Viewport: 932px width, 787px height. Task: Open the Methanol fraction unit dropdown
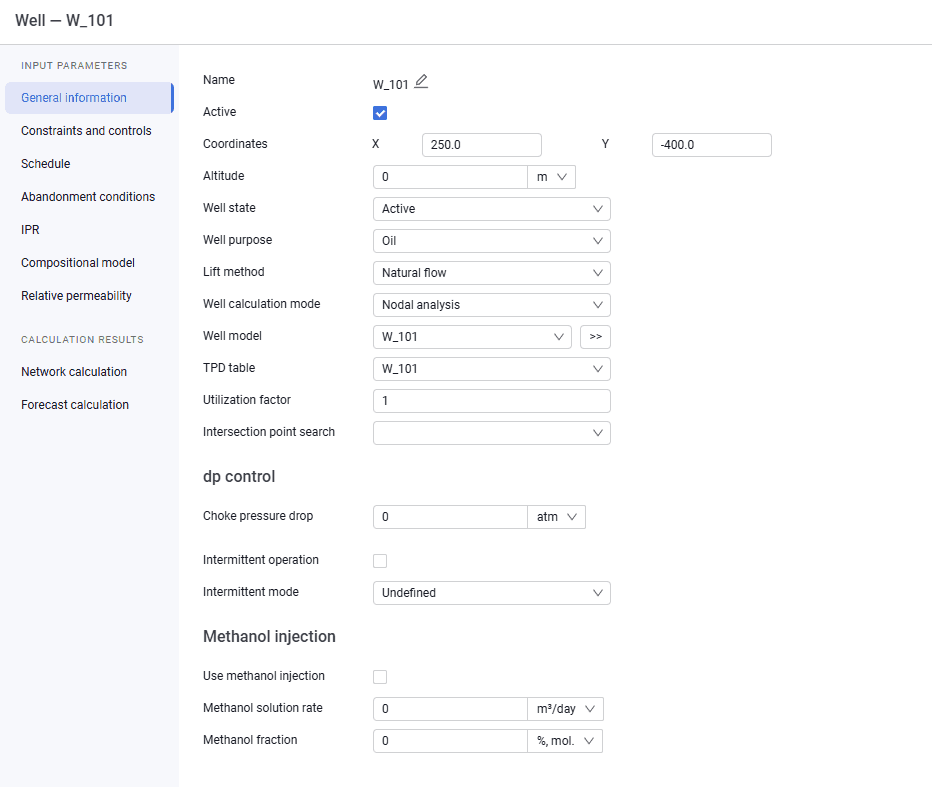(x=565, y=741)
